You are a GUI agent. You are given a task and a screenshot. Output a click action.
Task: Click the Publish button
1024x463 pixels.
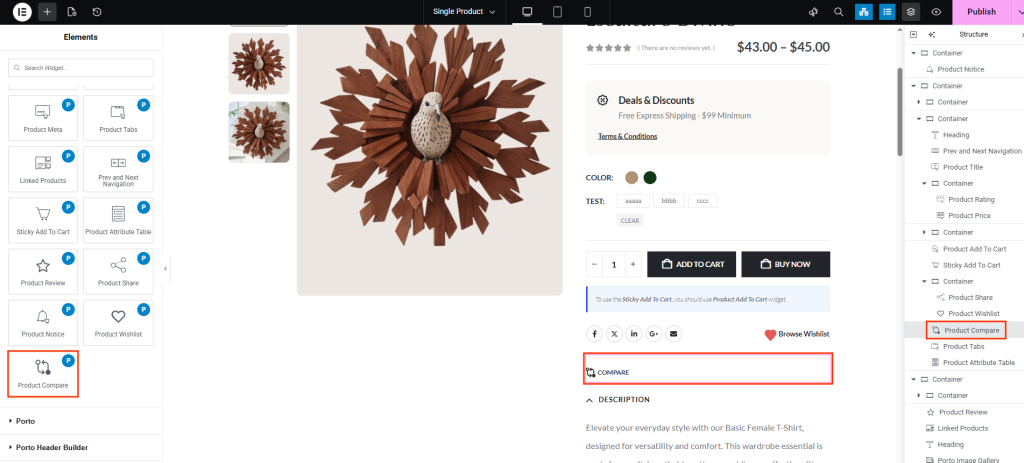pyautogui.click(x=981, y=12)
